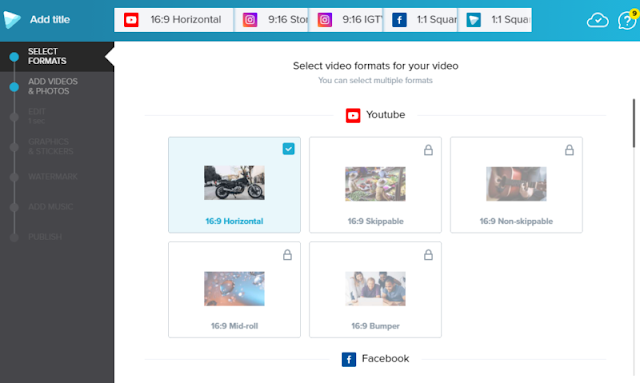Switch to the 16:9 Horizontal YouTube tab
The image size is (640, 383).
coord(174,20)
